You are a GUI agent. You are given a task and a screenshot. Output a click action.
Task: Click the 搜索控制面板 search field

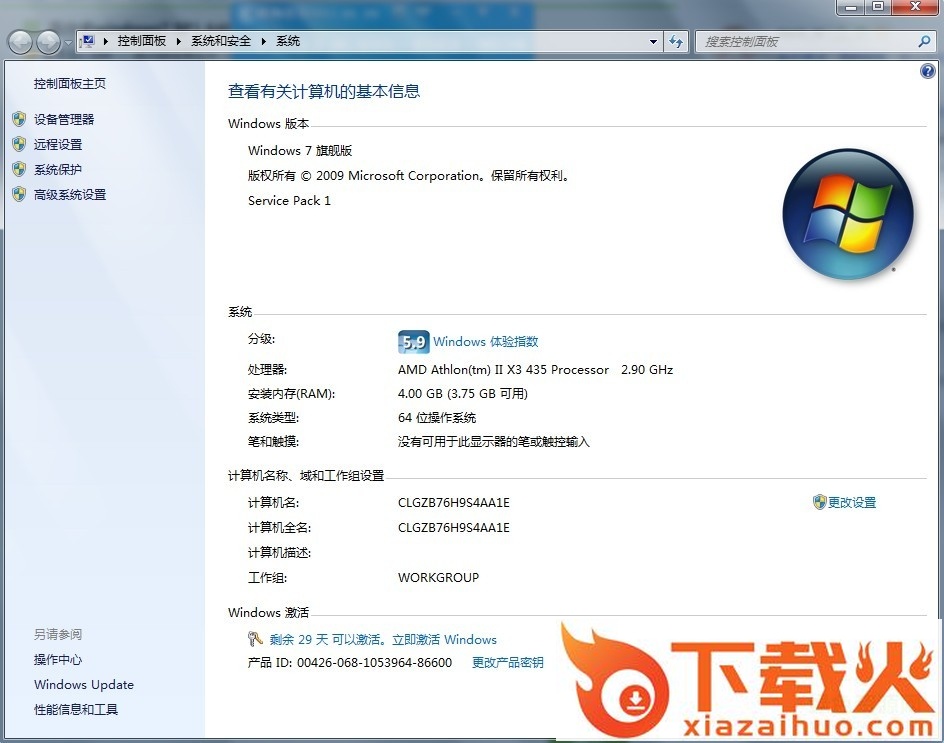click(805, 41)
